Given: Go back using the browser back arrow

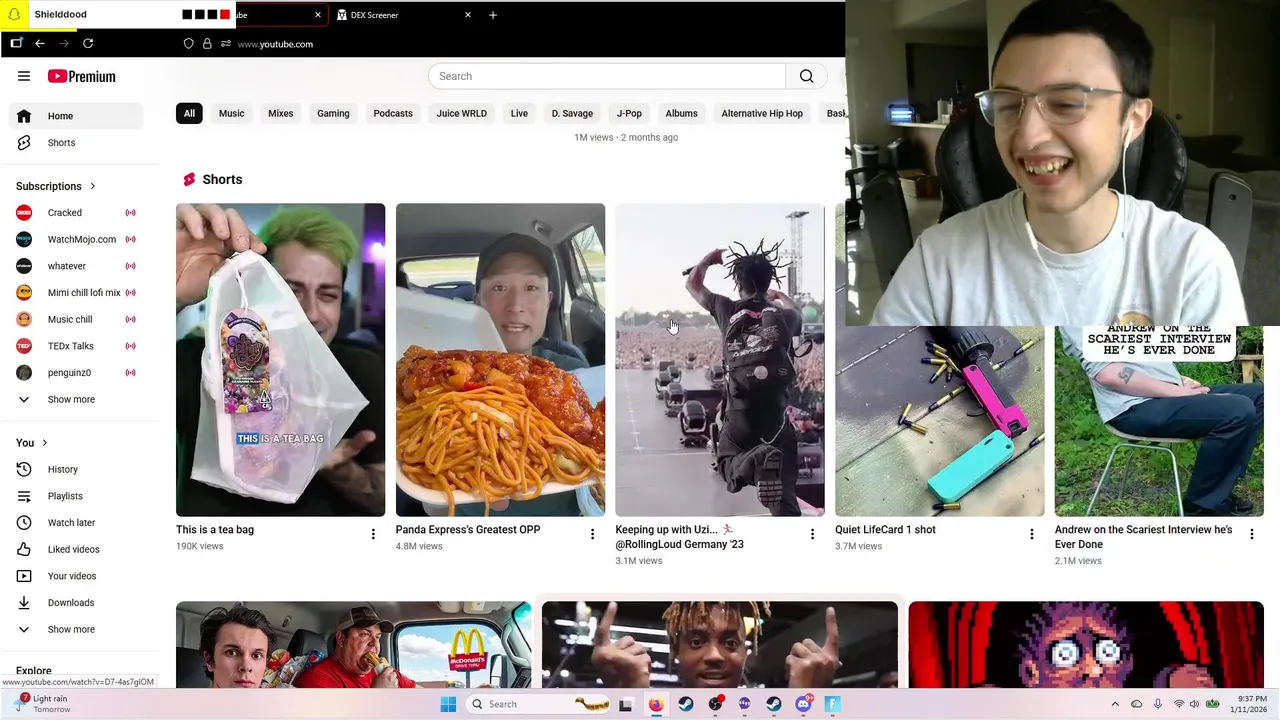Looking at the screenshot, I should (40, 43).
